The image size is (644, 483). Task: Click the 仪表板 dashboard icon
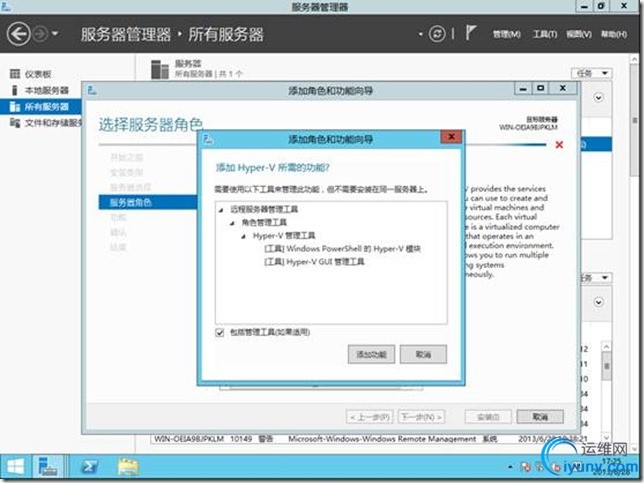(15, 74)
